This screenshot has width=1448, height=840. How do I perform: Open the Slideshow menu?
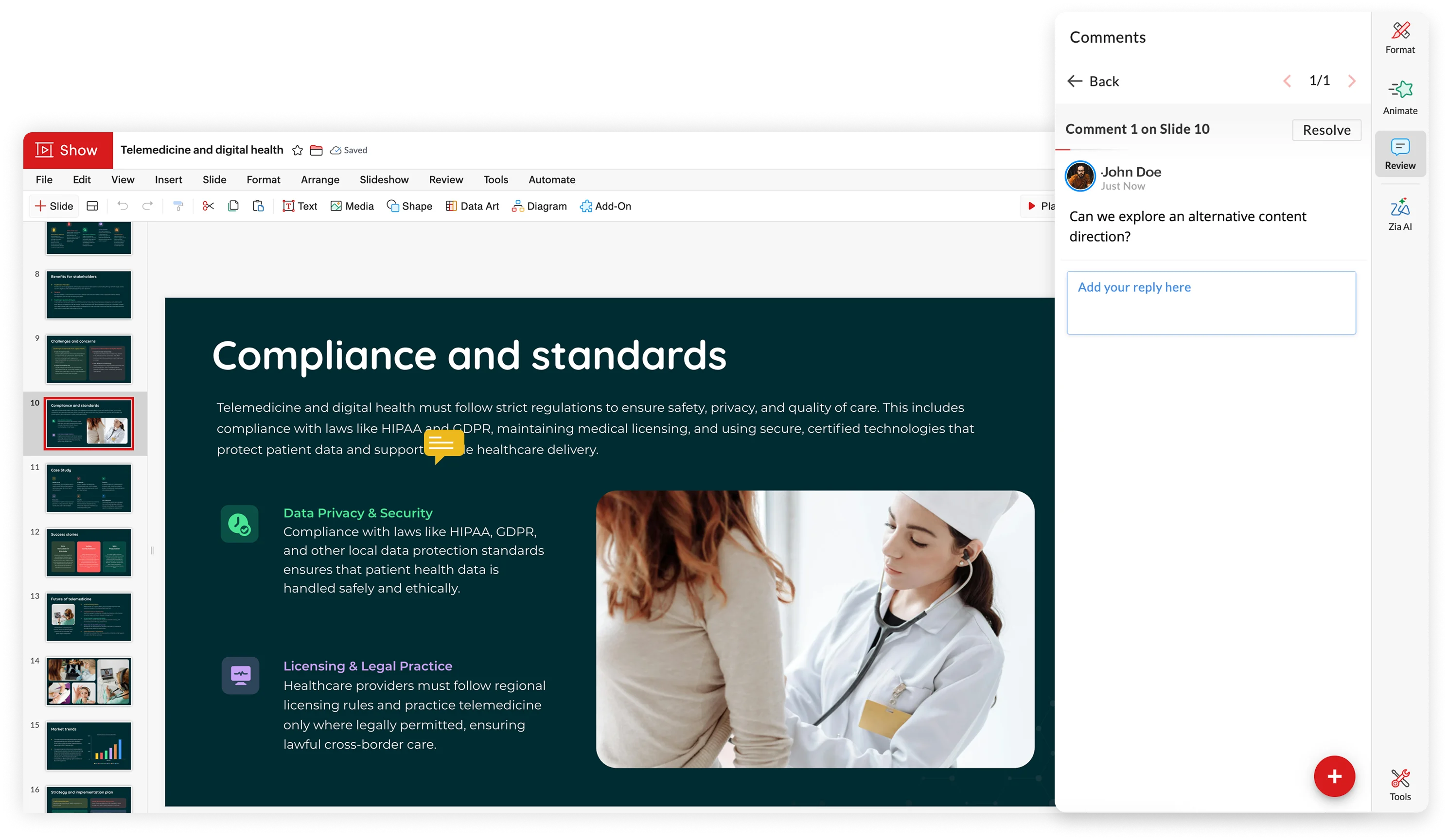[384, 180]
